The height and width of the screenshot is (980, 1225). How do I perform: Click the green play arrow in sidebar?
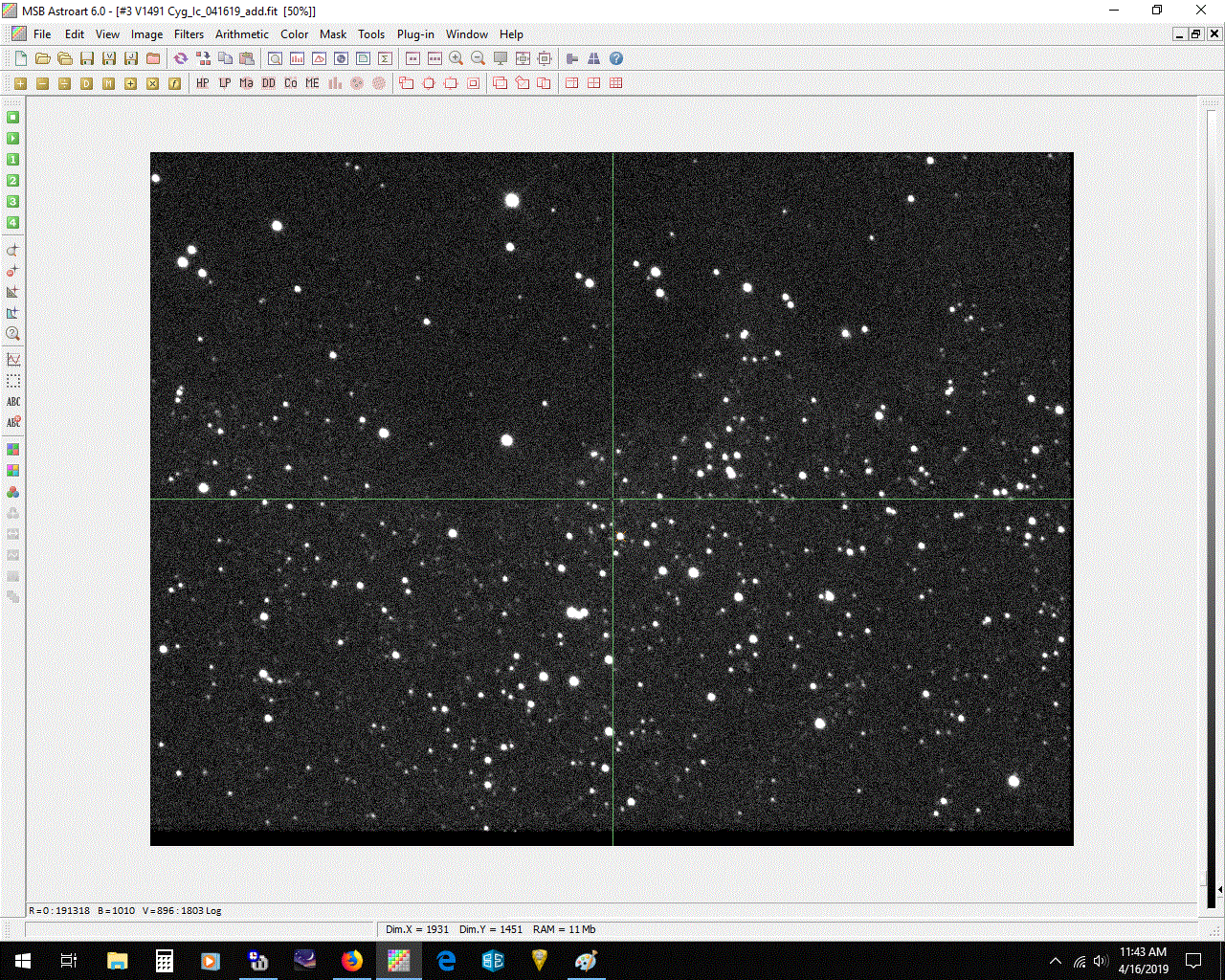13,139
